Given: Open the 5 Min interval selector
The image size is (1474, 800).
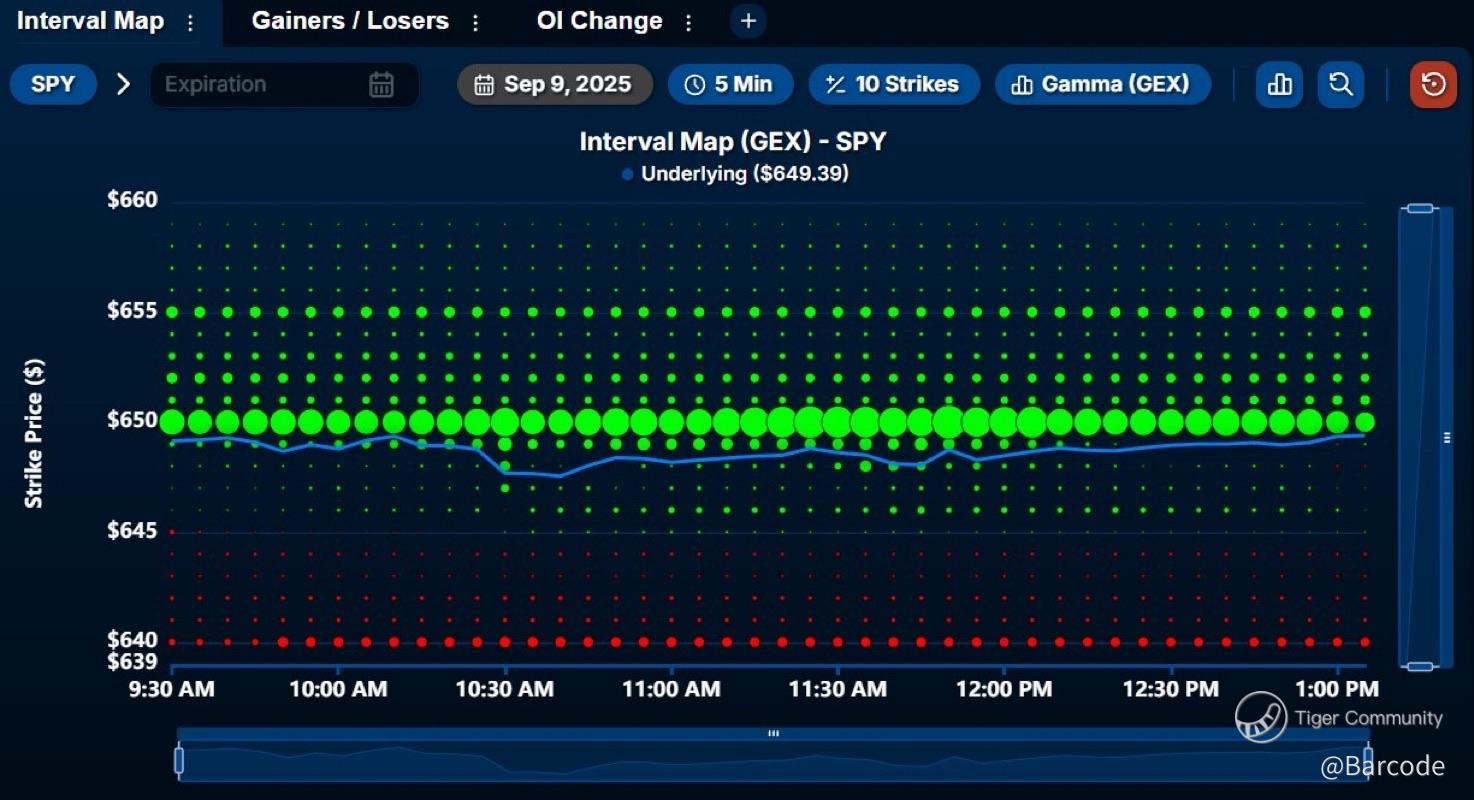Looking at the screenshot, I should pyautogui.click(x=730, y=85).
